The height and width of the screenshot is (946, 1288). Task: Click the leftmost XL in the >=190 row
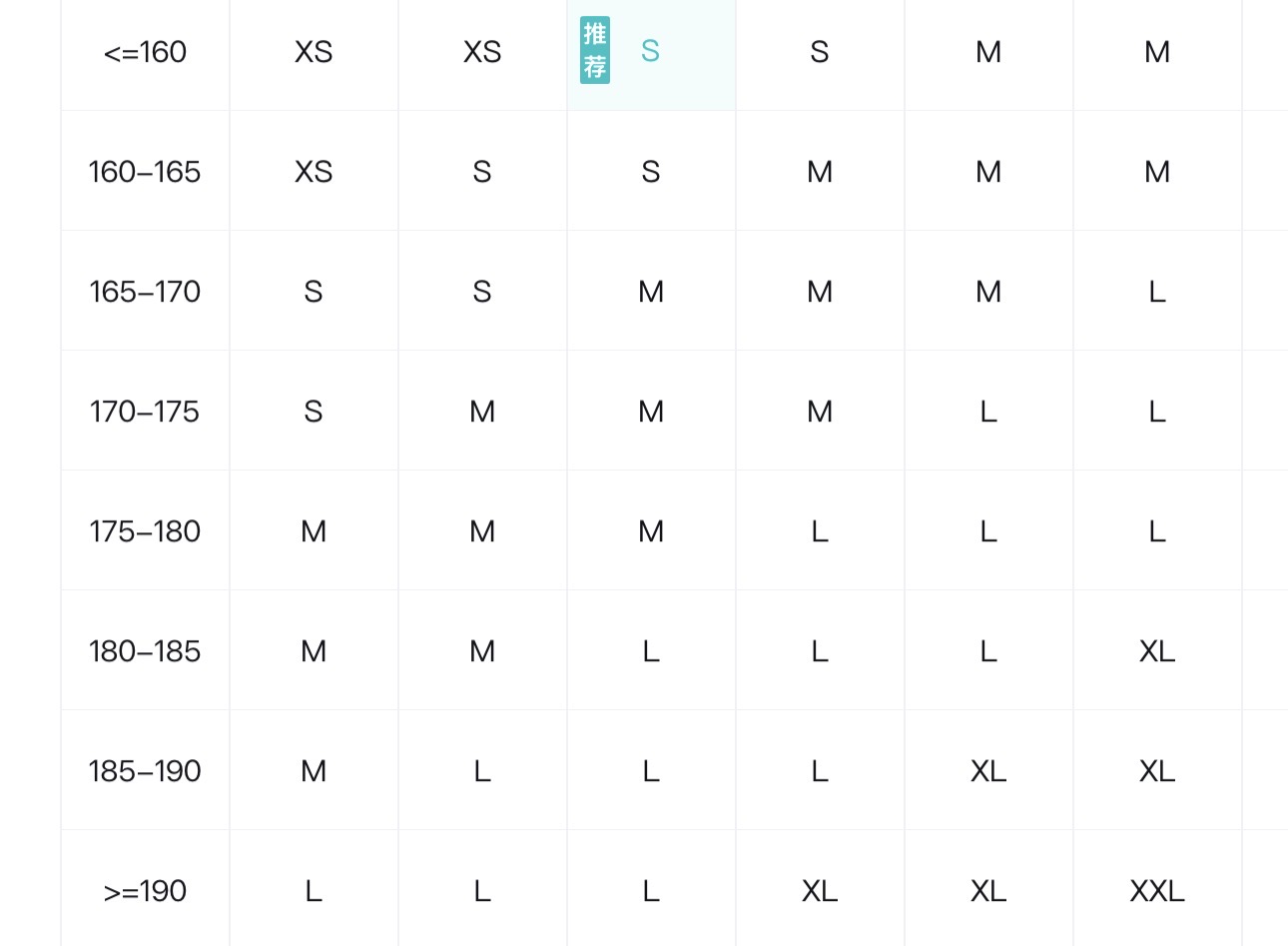click(820, 891)
